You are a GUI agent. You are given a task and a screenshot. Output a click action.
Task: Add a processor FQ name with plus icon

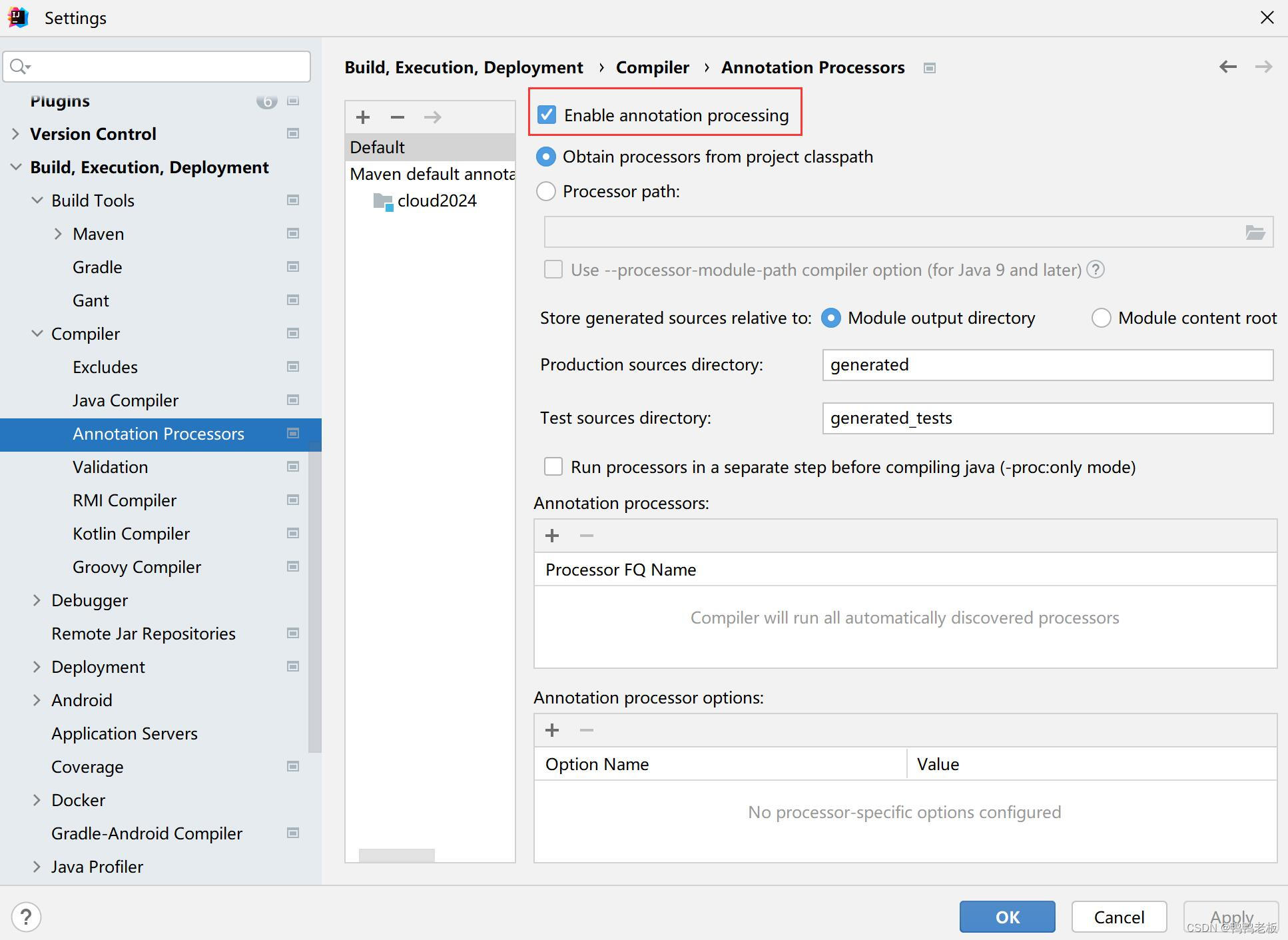coord(552,536)
